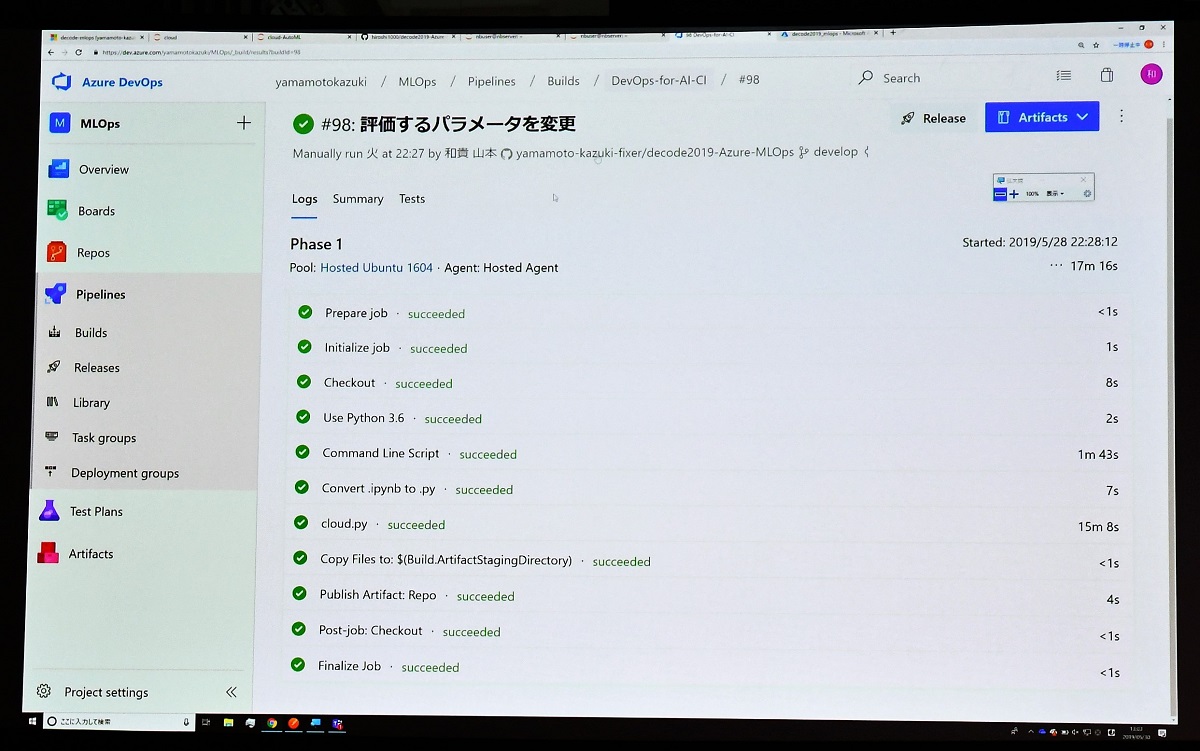Go to Builds breadcrumb

563,81
